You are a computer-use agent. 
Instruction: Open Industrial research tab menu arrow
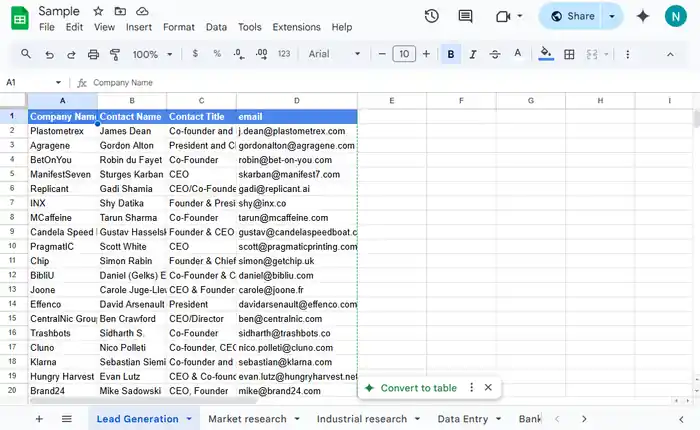click(x=417, y=419)
